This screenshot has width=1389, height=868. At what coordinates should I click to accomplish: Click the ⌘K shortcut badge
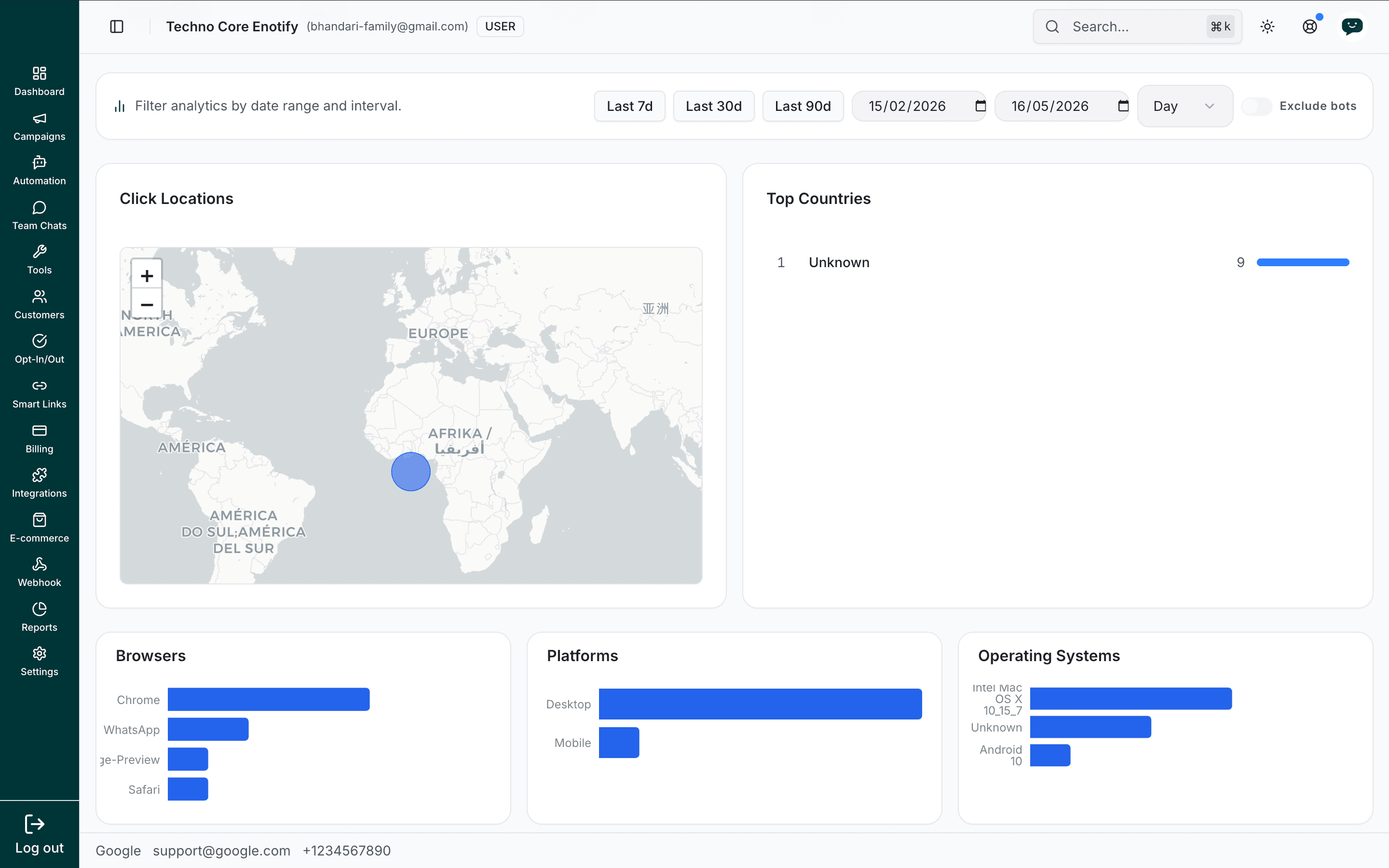[1220, 27]
